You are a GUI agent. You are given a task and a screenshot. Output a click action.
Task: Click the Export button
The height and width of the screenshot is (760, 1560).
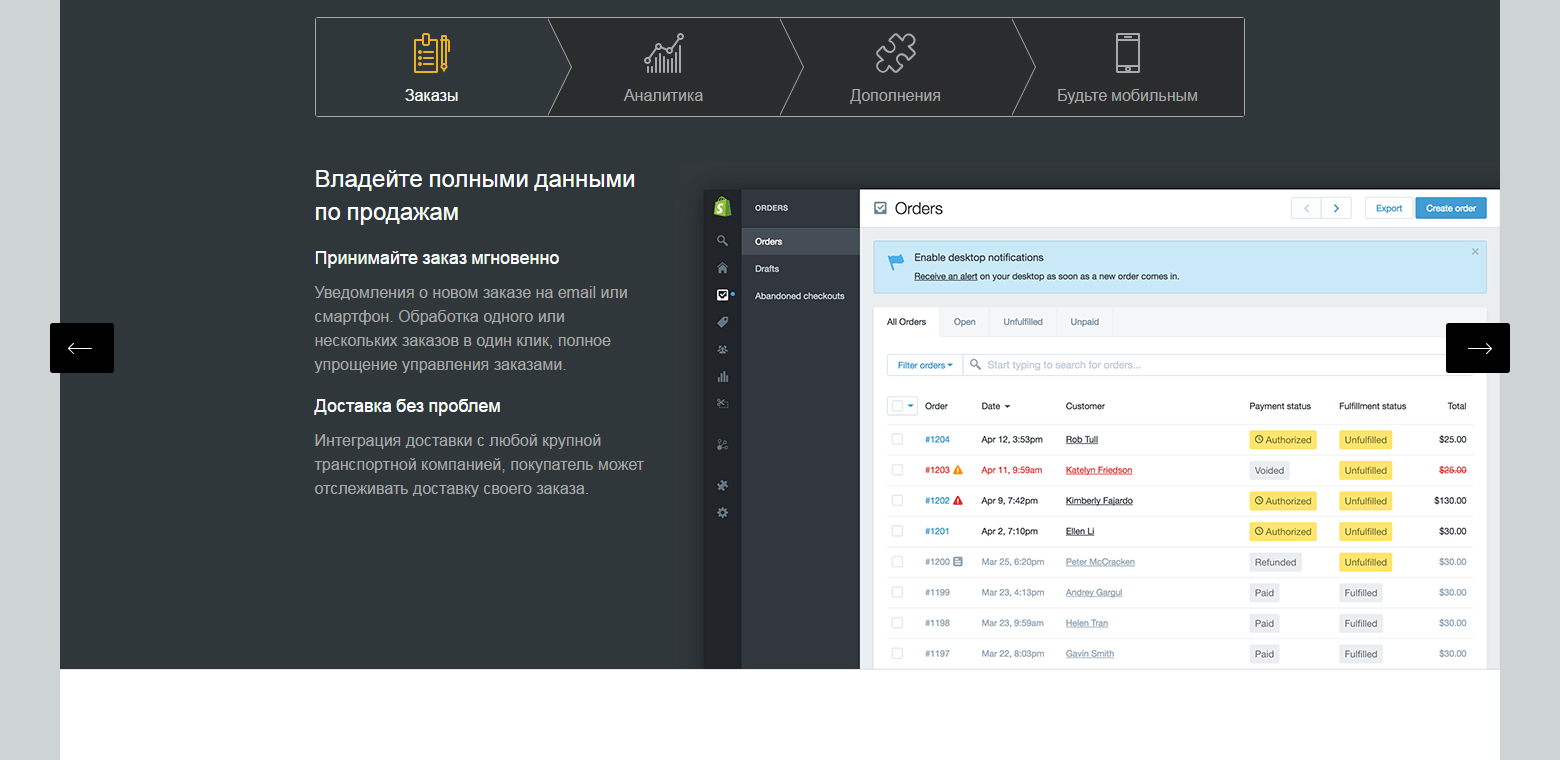point(1388,208)
